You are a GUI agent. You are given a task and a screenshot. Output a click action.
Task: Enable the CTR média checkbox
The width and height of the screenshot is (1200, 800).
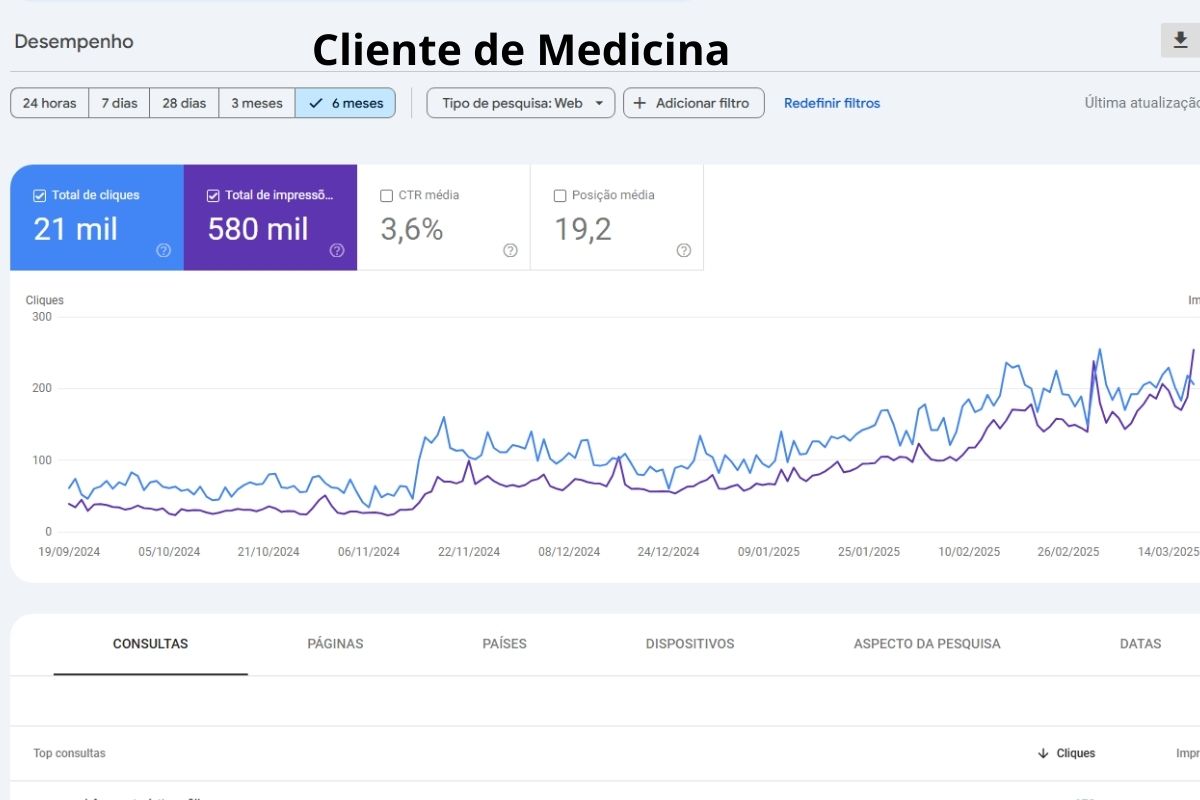pos(386,195)
